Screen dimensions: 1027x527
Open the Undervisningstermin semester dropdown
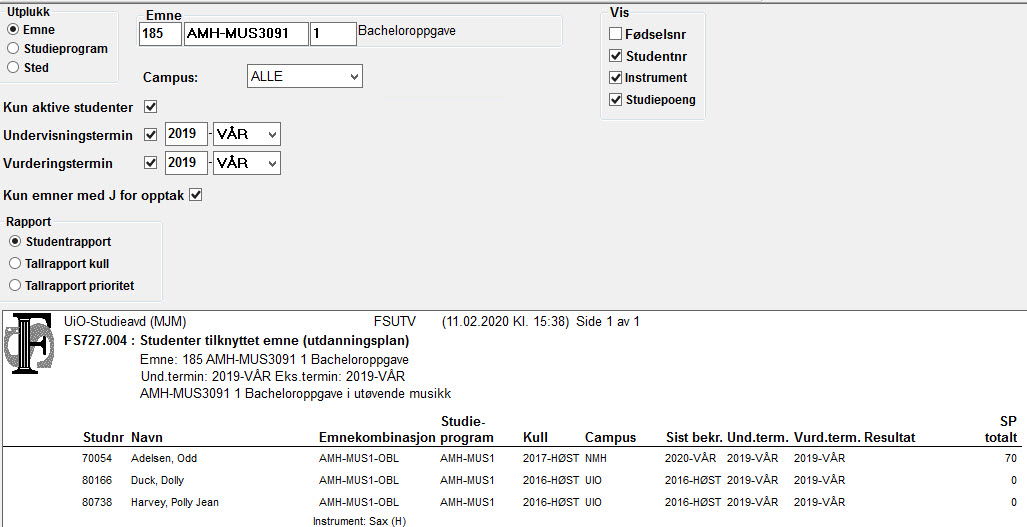point(247,135)
